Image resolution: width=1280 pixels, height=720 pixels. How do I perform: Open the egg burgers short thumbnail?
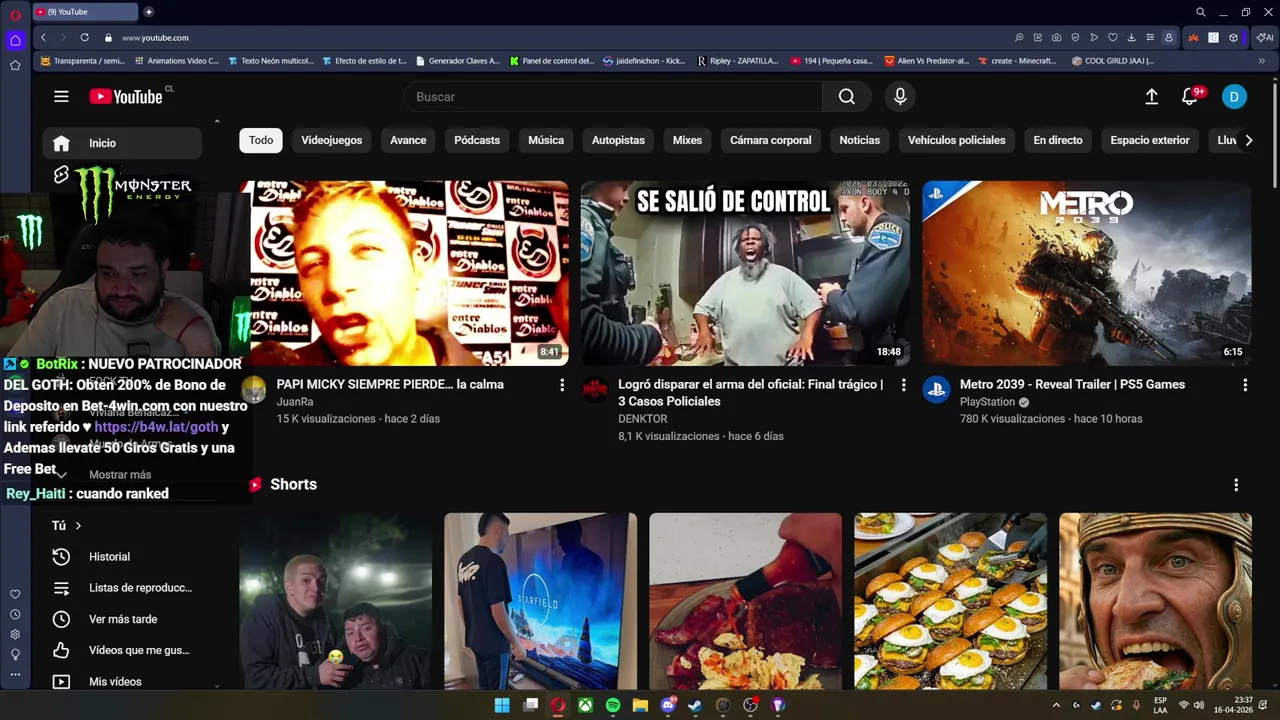(x=950, y=601)
